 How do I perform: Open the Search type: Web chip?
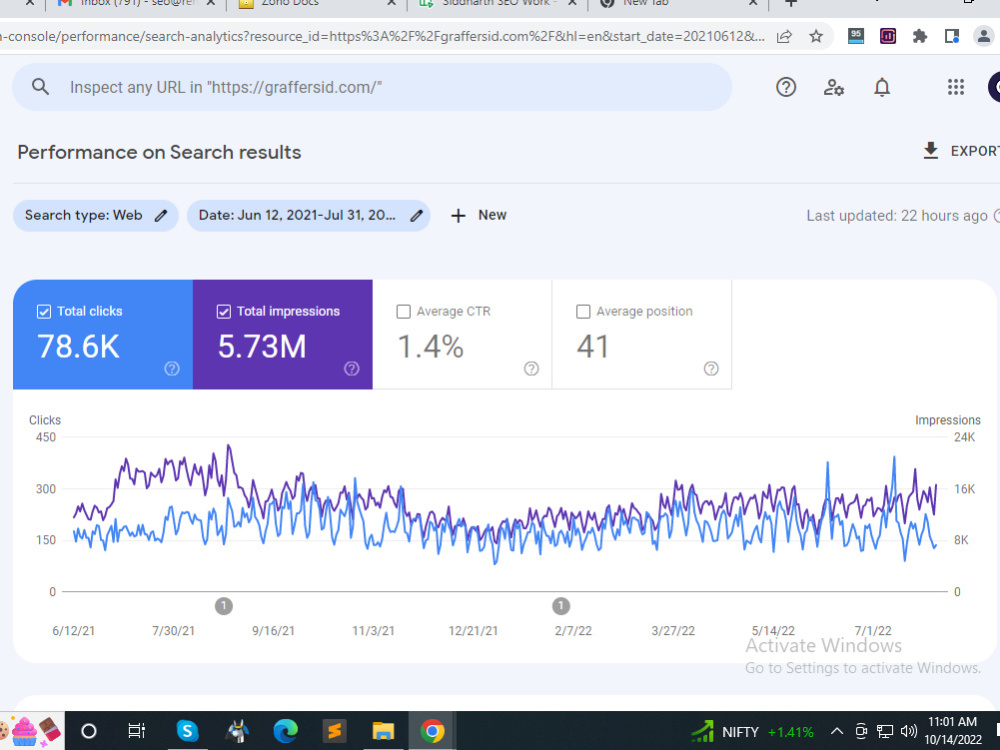click(x=96, y=216)
